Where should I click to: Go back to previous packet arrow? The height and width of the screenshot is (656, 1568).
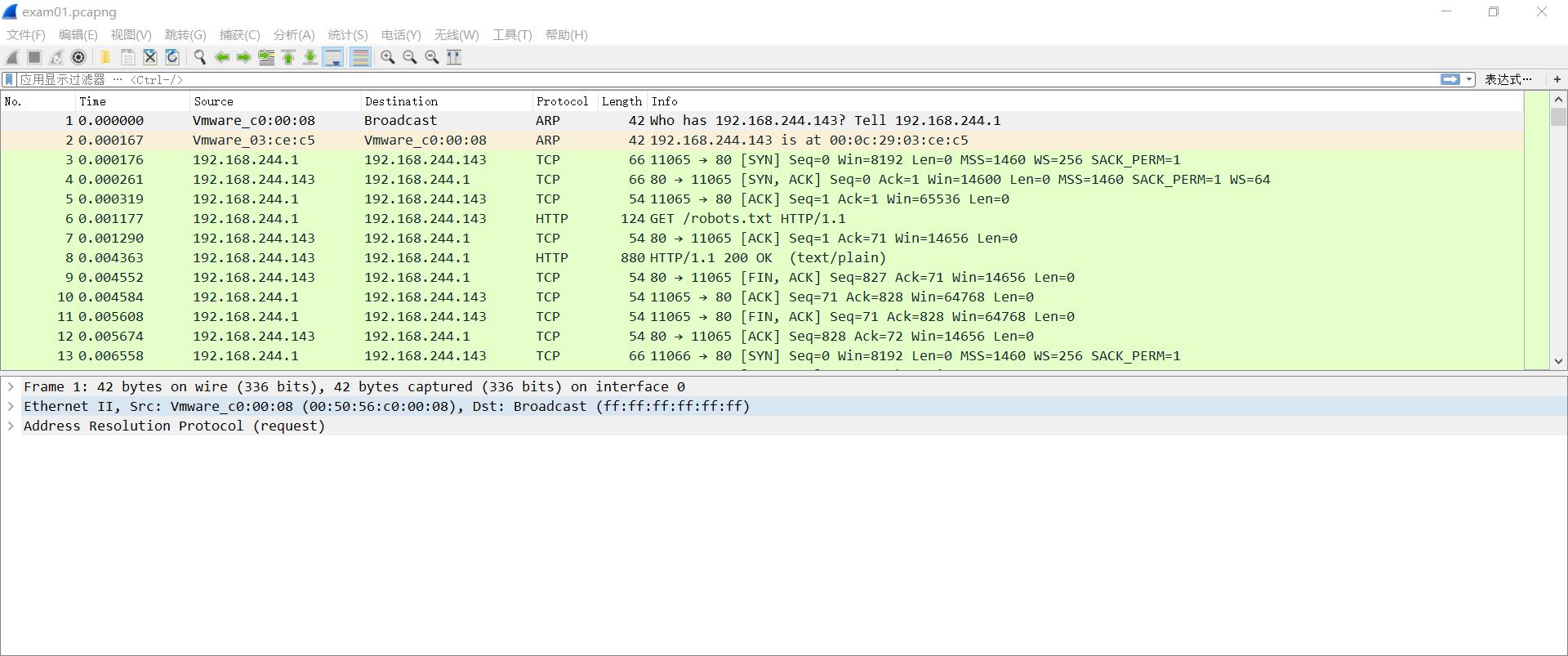tap(221, 57)
